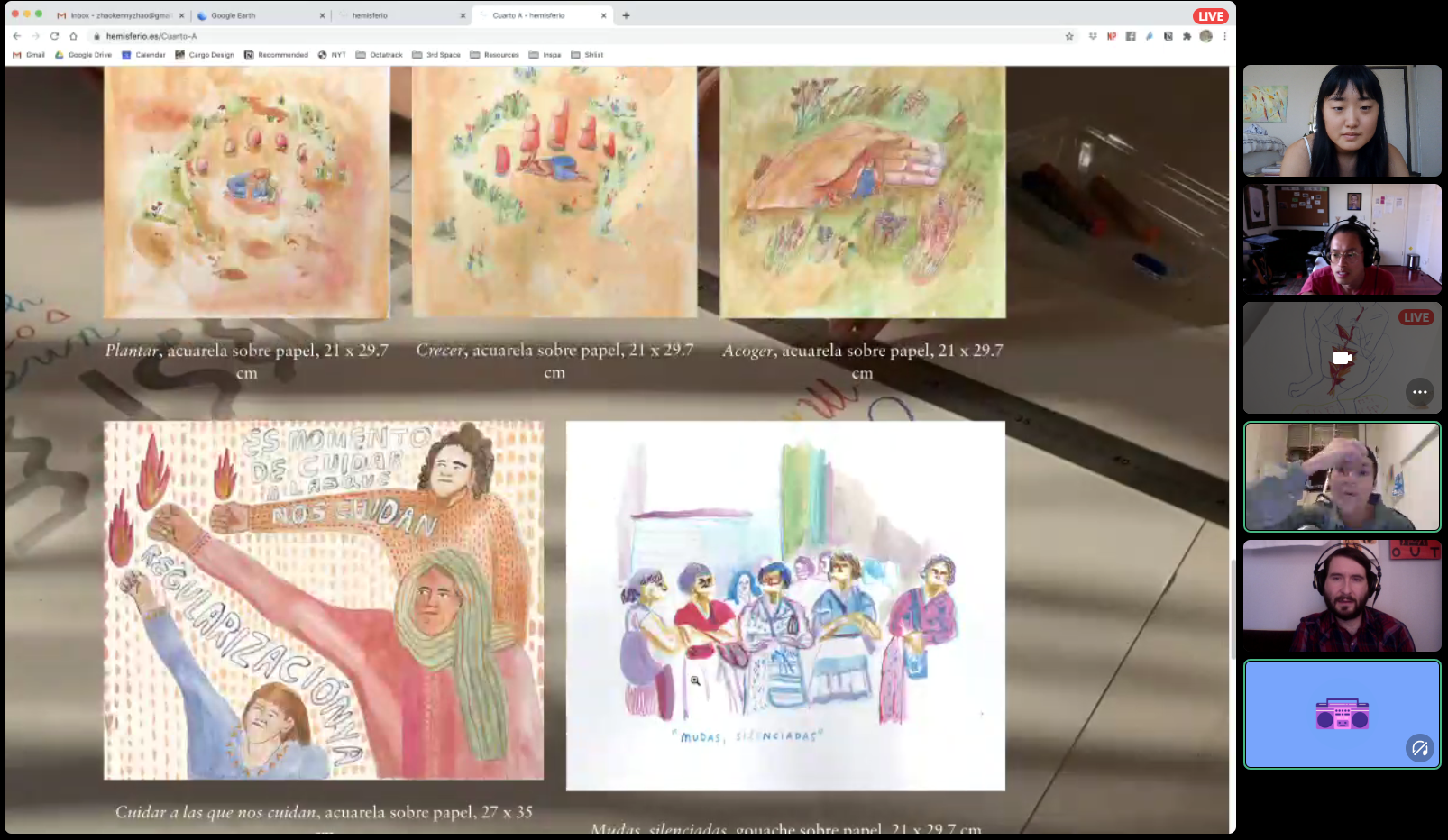Click the red LIVE badge above the browser
Viewport: 1448px width, 840px height.
coord(1210,16)
